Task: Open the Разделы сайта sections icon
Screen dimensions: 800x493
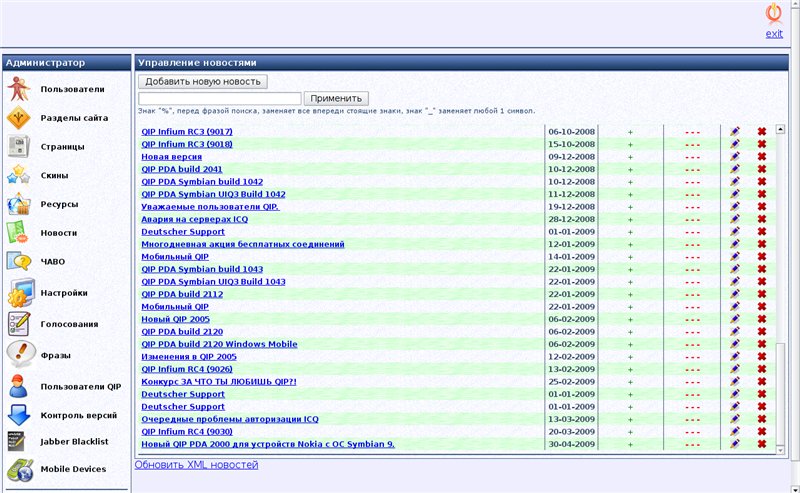Action: [x=18, y=118]
